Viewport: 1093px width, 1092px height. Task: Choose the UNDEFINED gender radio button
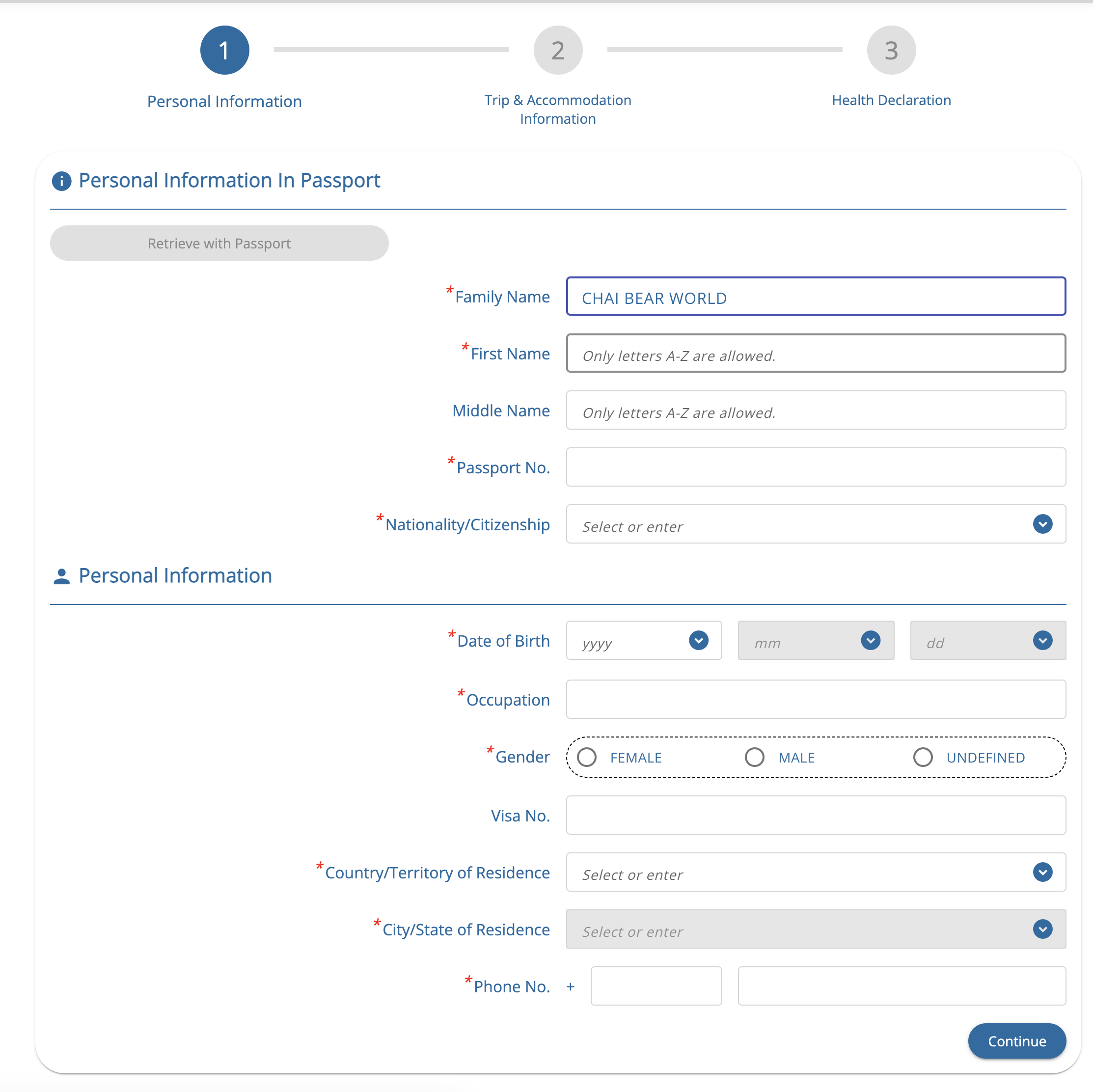point(922,757)
